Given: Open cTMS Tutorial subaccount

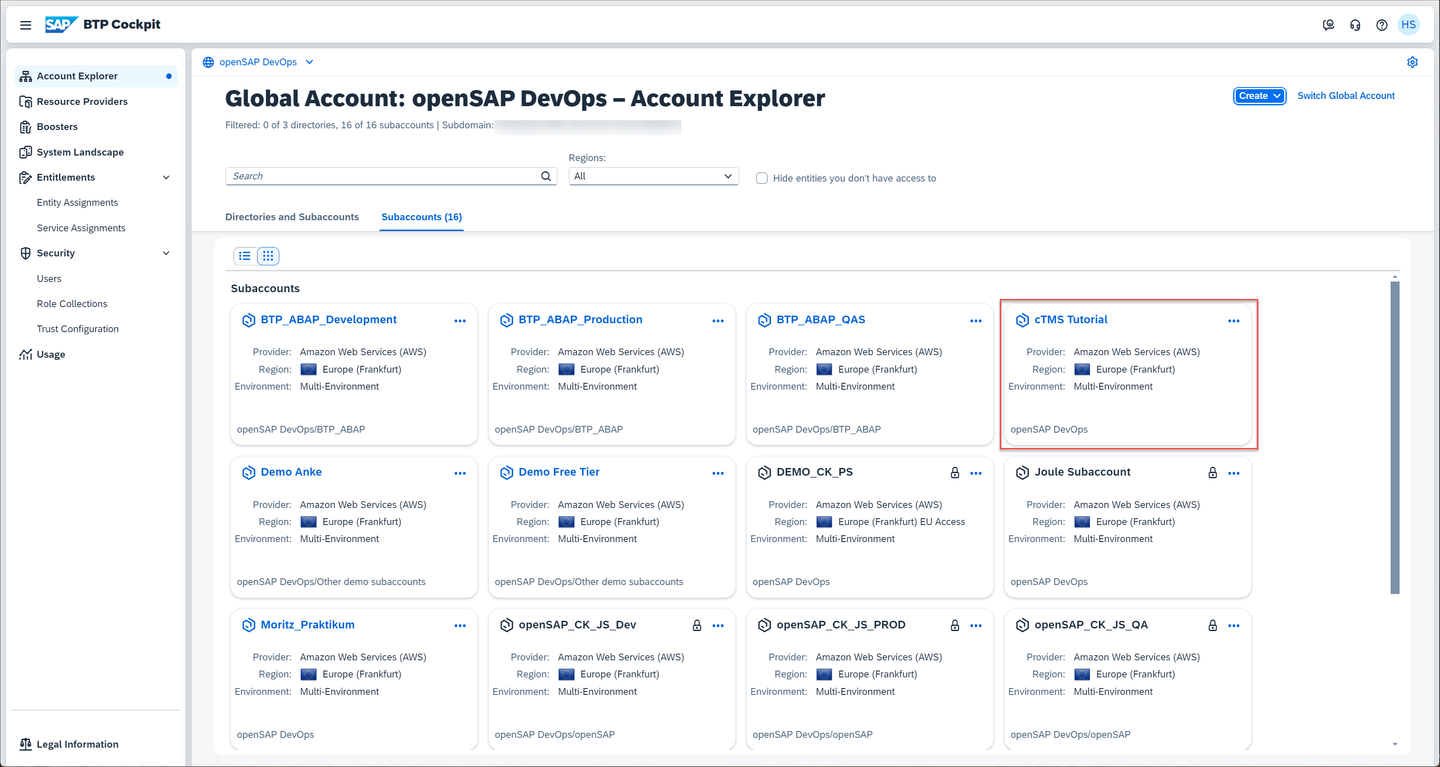Looking at the screenshot, I should pyautogui.click(x=1071, y=320).
